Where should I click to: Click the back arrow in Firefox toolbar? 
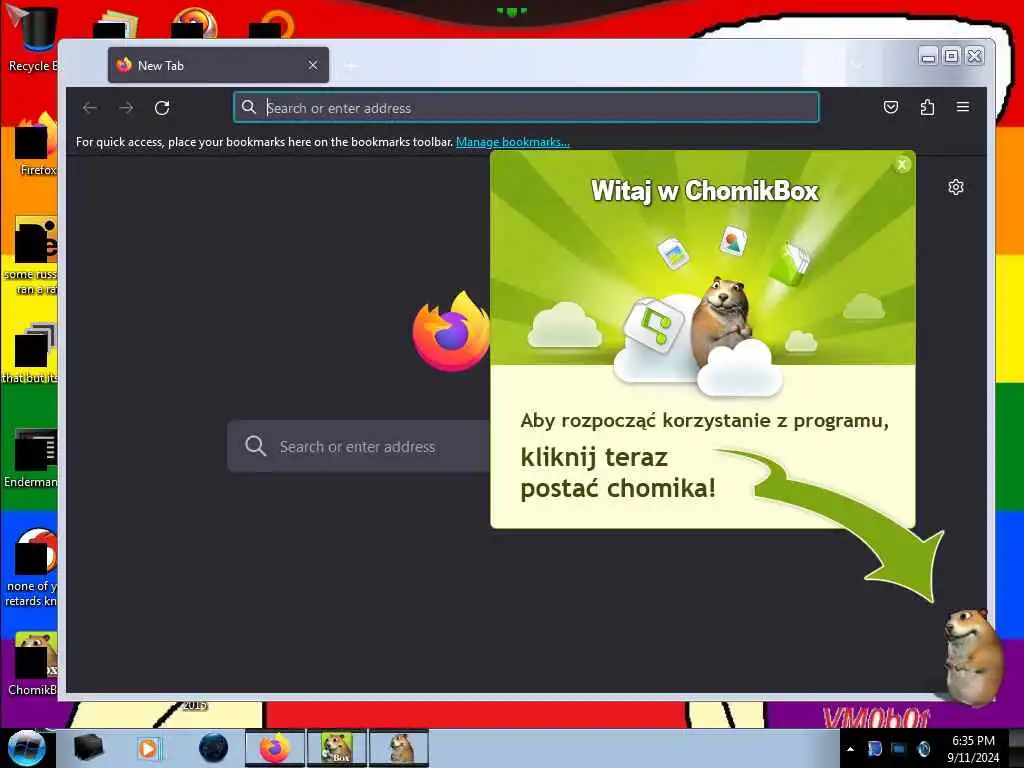point(90,108)
